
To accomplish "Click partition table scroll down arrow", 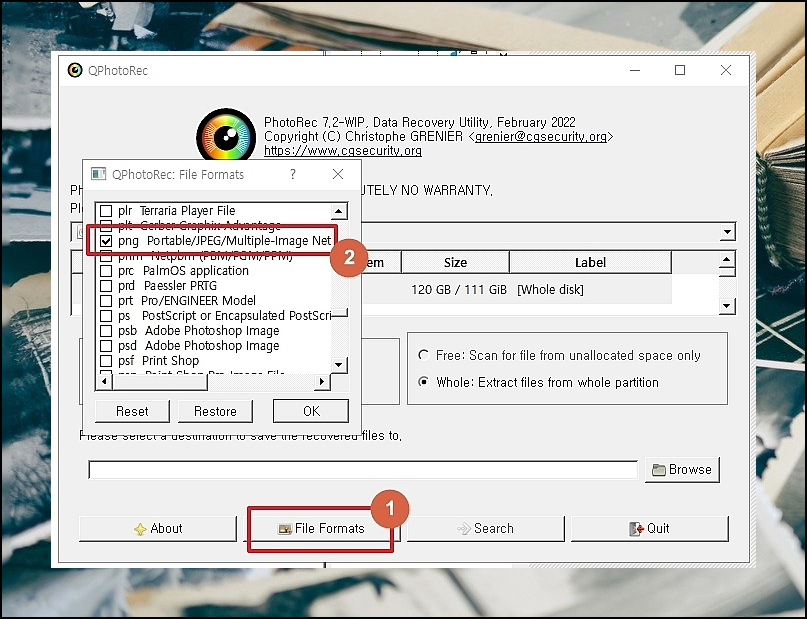I will (x=726, y=306).
